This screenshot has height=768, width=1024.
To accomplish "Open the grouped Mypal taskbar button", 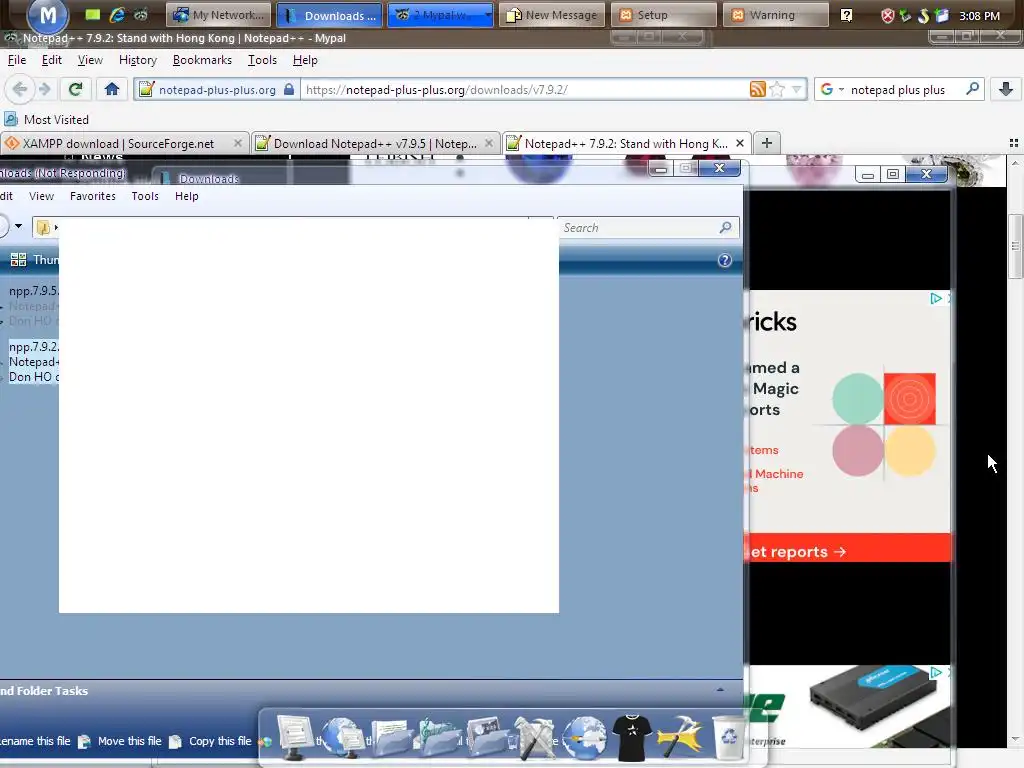I will point(440,15).
